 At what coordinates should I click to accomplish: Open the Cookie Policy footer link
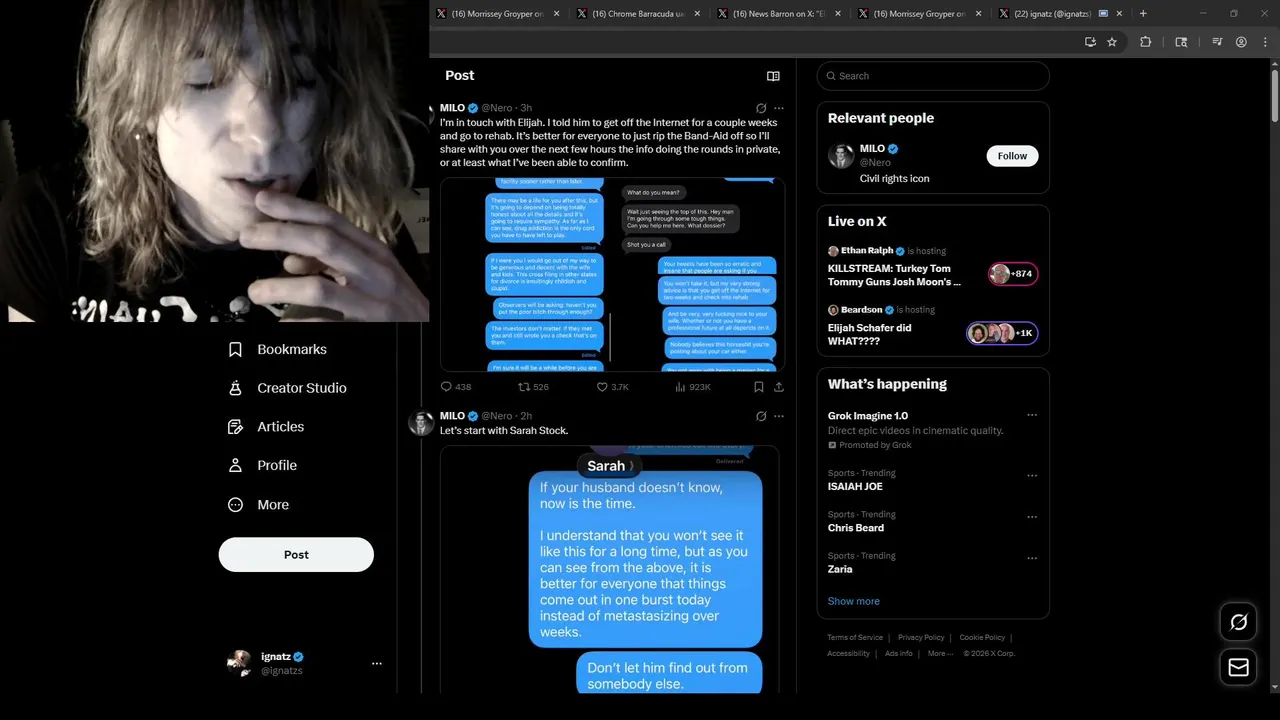click(982, 638)
